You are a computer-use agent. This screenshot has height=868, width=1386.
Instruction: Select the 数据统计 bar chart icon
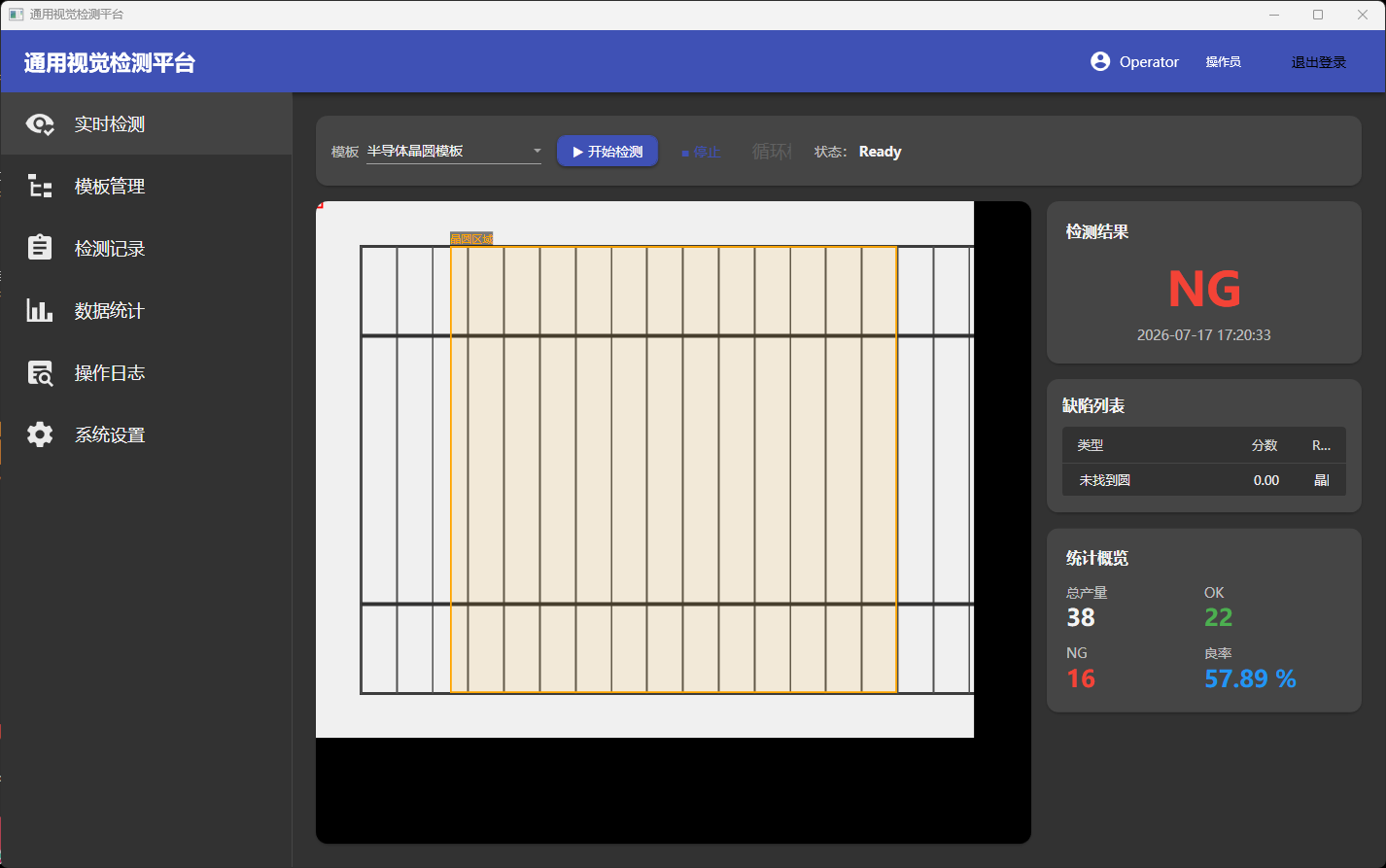pos(40,311)
